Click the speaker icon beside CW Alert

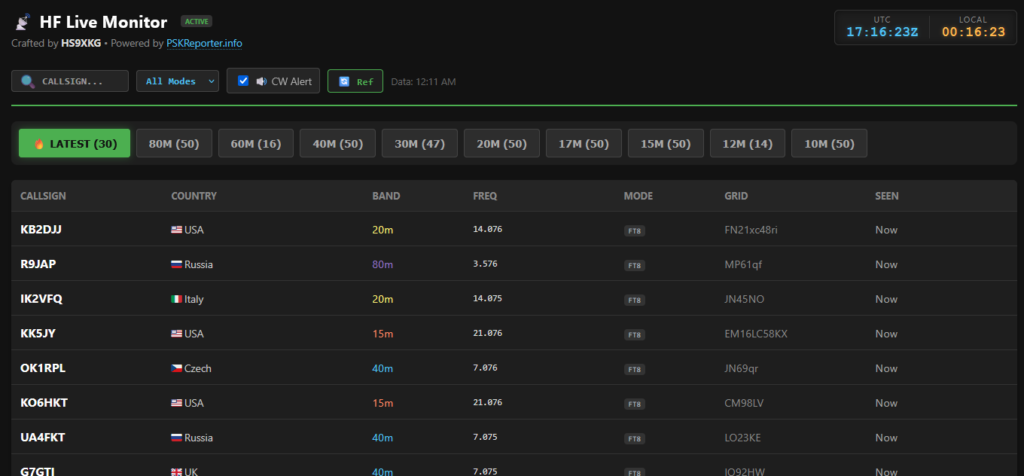point(261,81)
